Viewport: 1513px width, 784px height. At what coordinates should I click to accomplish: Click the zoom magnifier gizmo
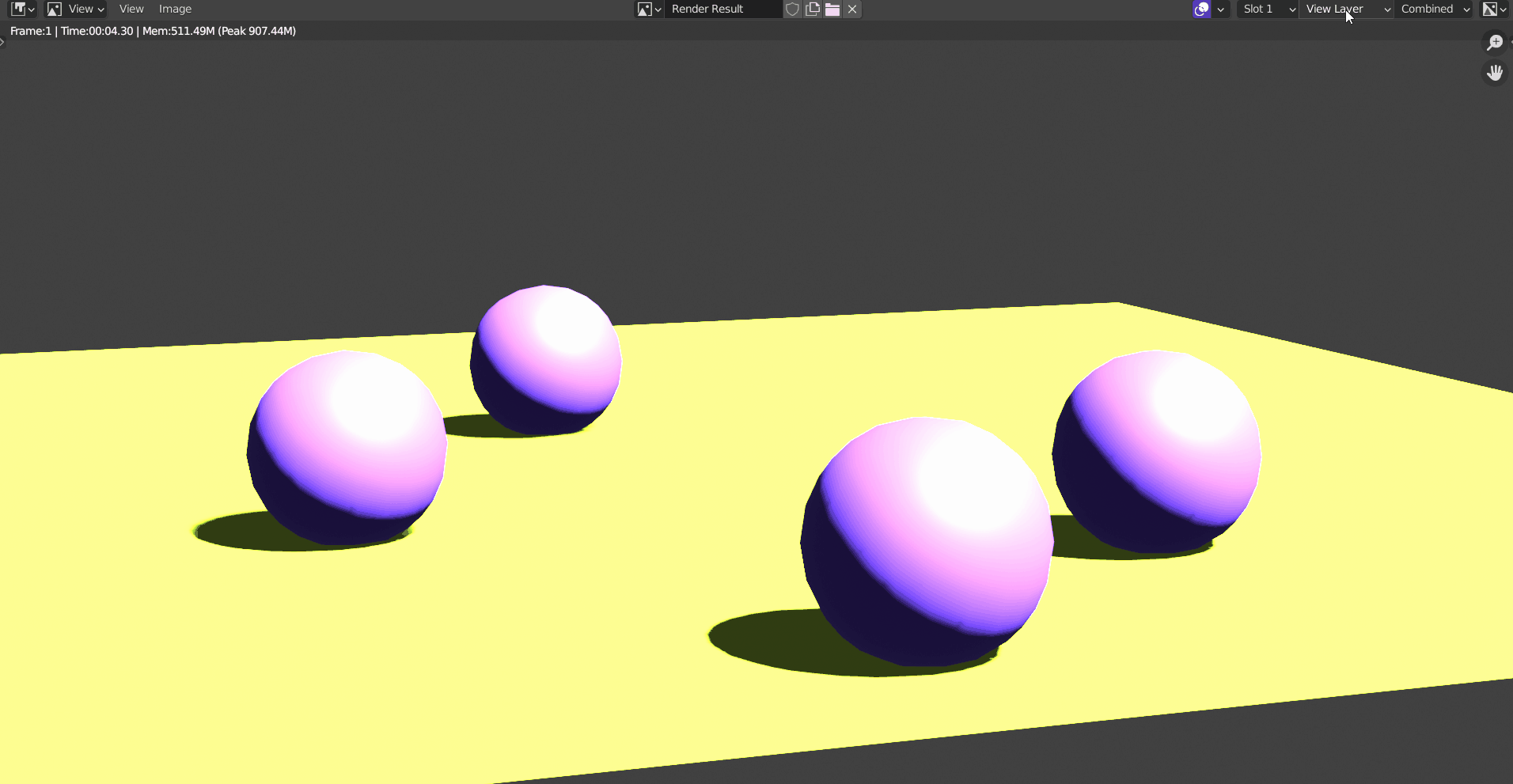1495,42
